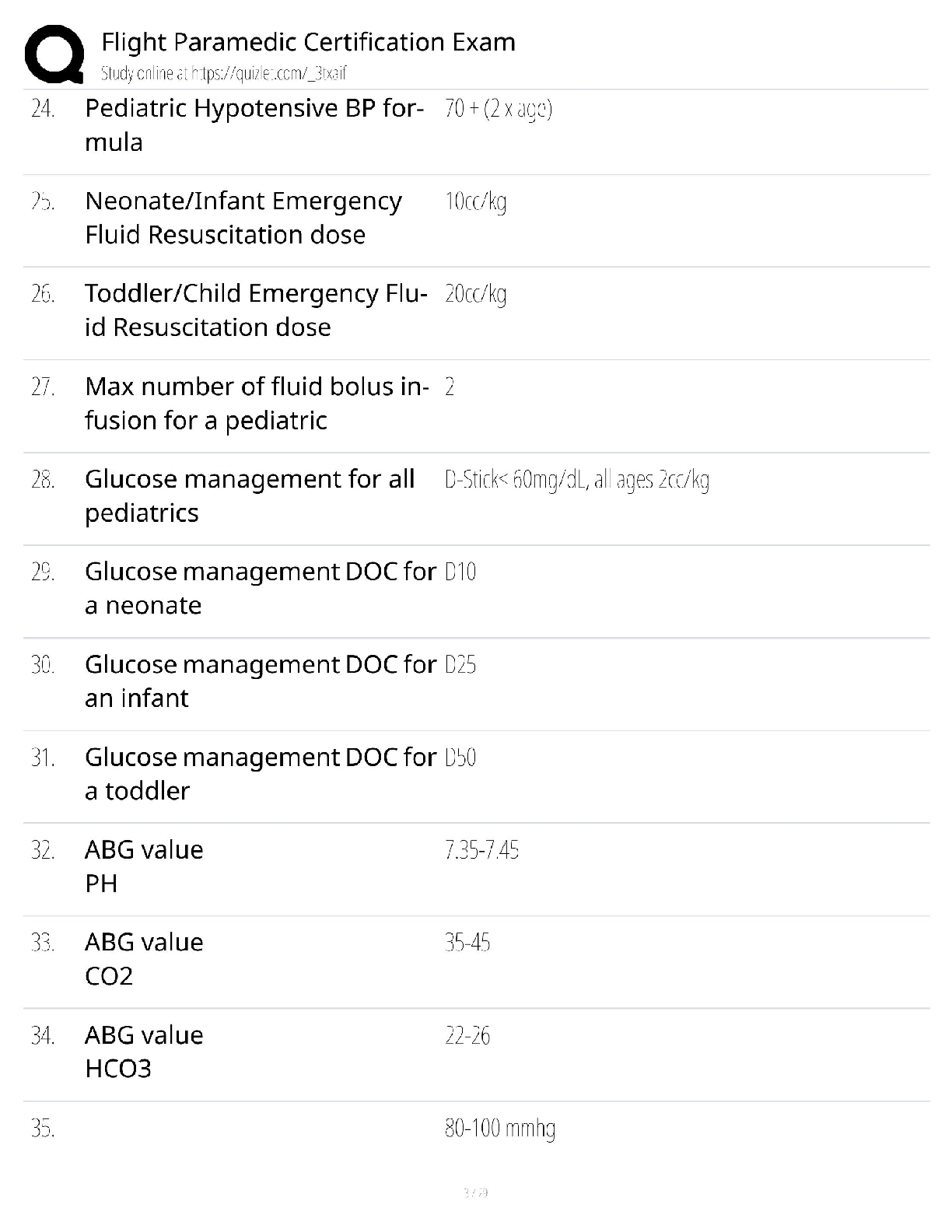The width and height of the screenshot is (952, 1232).
Task: Click the 7.35-7.45 definition
Action: coord(481,850)
